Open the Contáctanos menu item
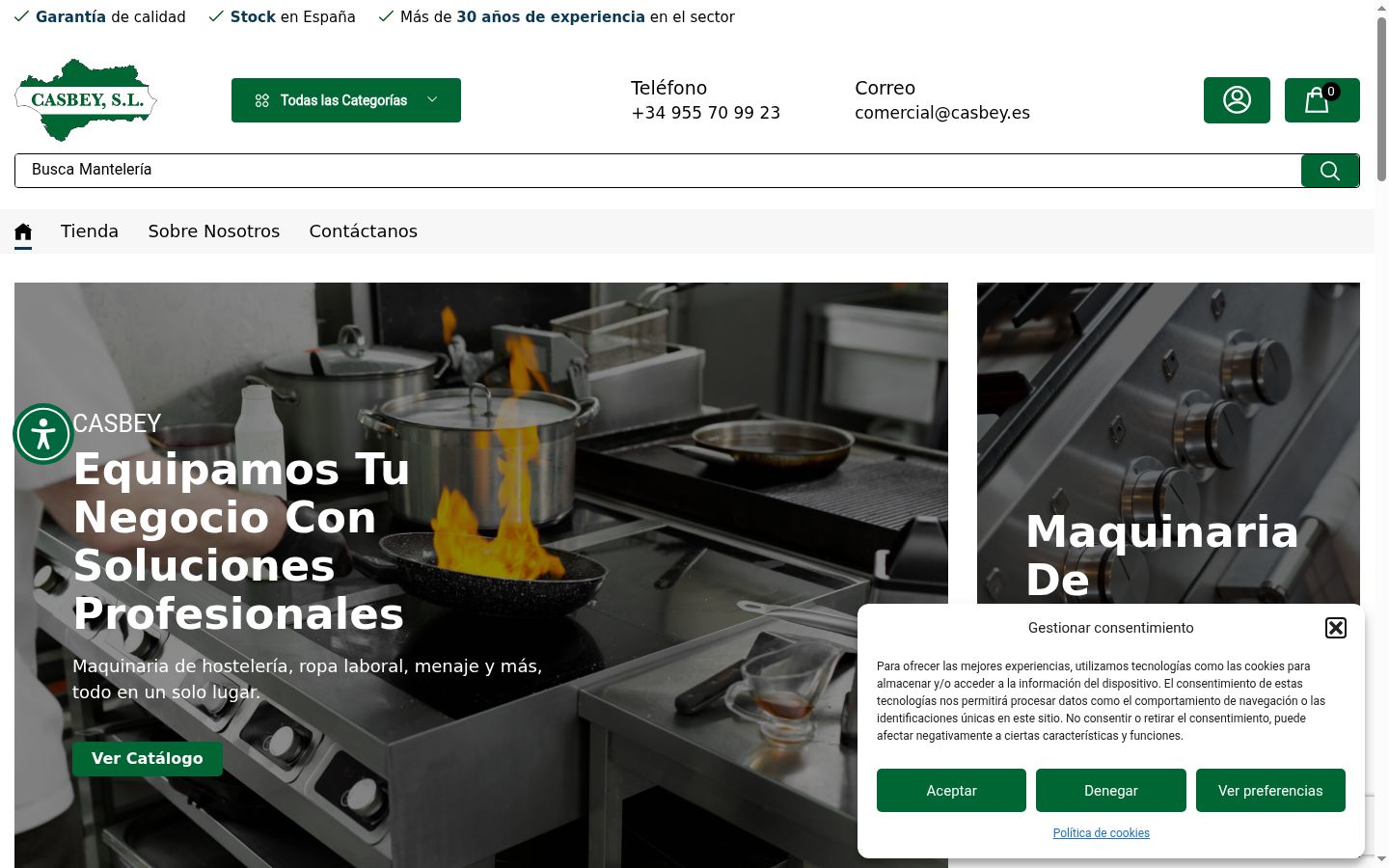Image resolution: width=1389 pixels, height=868 pixels. [x=364, y=231]
